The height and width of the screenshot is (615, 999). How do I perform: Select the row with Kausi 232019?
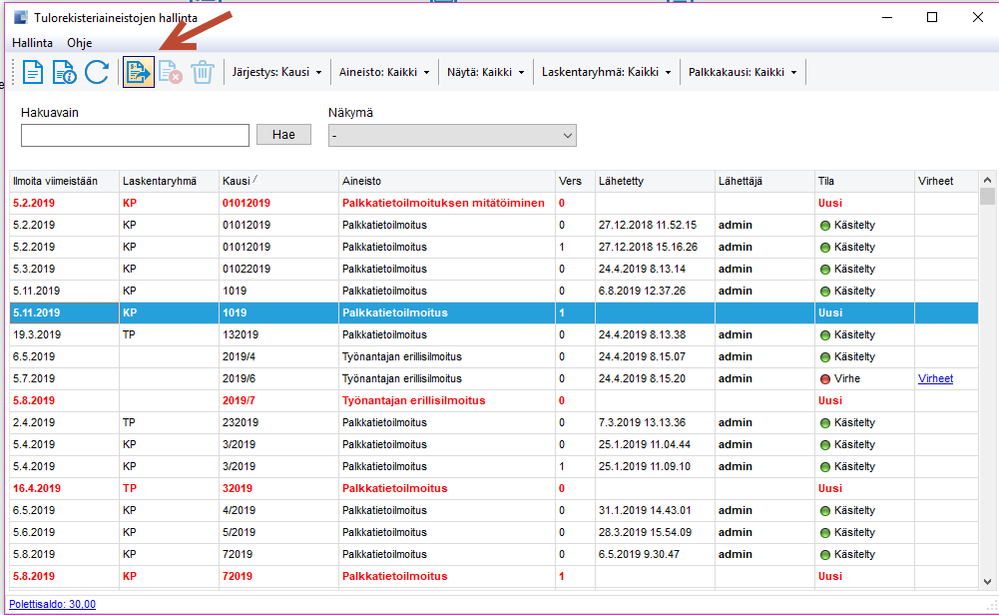[x=494, y=423]
